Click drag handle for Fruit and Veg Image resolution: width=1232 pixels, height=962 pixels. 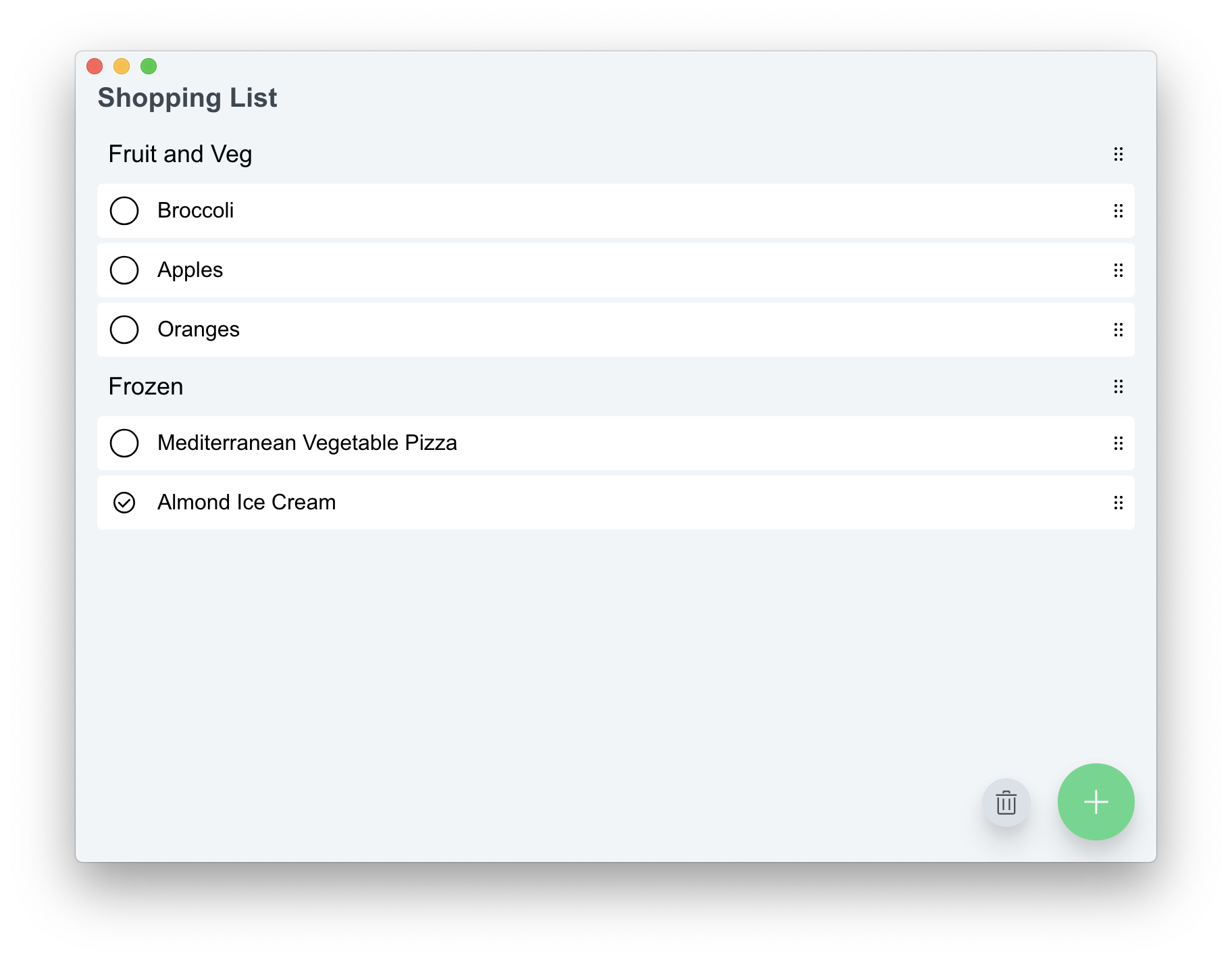click(x=1119, y=154)
